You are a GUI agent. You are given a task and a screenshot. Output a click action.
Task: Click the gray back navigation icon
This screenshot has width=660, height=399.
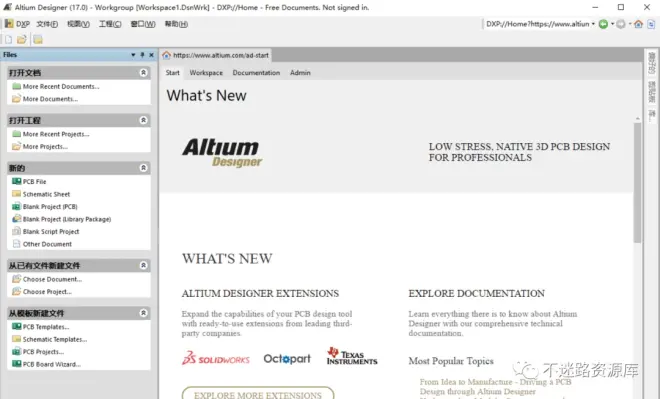[x=620, y=24]
